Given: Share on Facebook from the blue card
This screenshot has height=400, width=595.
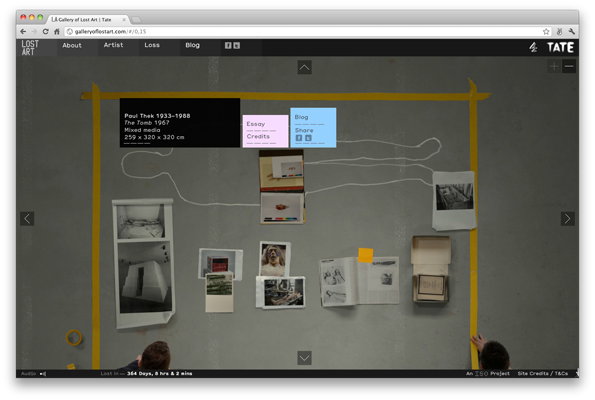Looking at the screenshot, I should [299, 138].
